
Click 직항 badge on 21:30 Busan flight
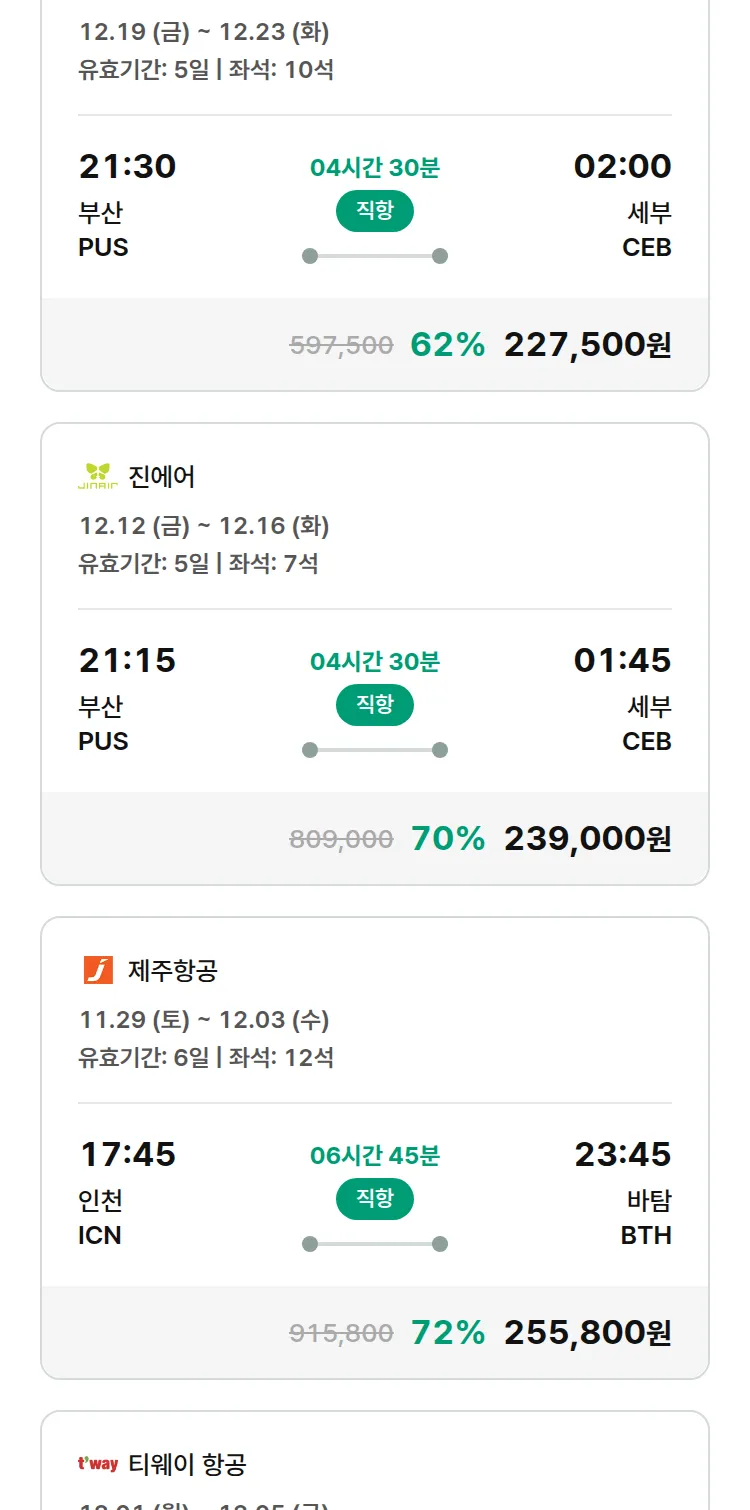pos(374,211)
